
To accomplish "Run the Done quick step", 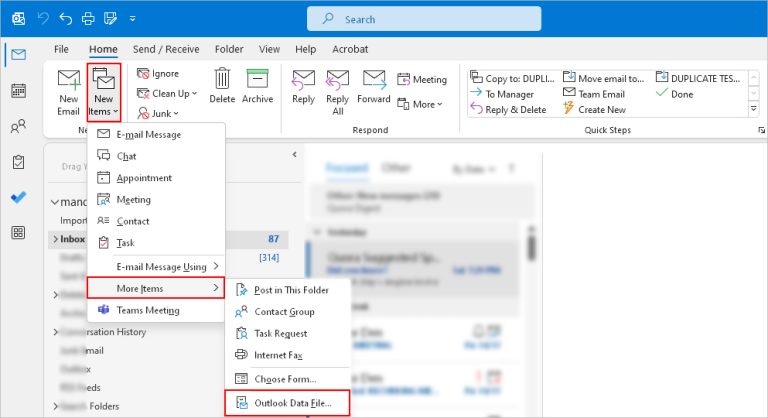I will pyautogui.click(x=674, y=94).
